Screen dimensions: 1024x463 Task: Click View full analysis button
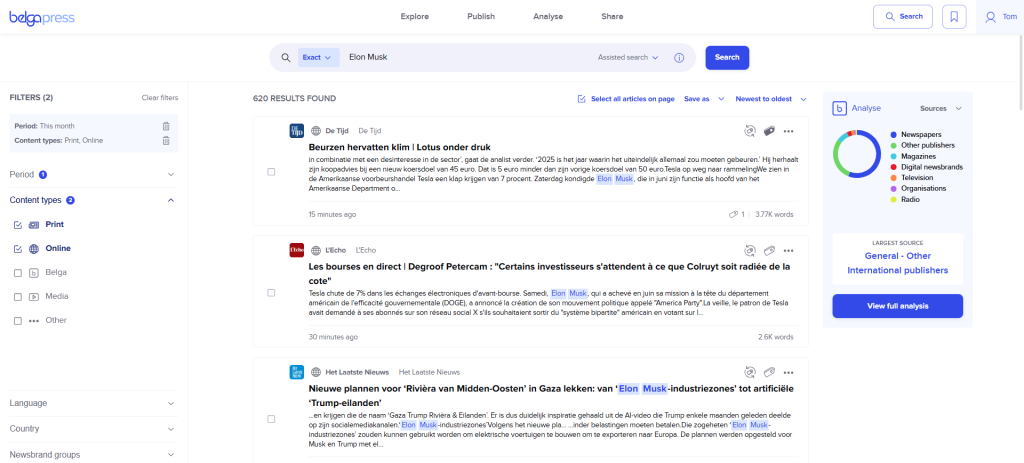(897, 306)
